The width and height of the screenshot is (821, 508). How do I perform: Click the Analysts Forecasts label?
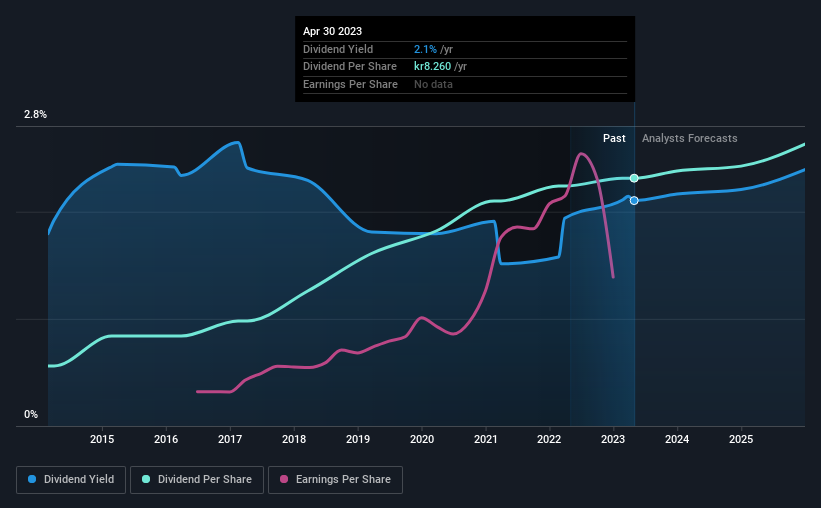click(x=690, y=138)
